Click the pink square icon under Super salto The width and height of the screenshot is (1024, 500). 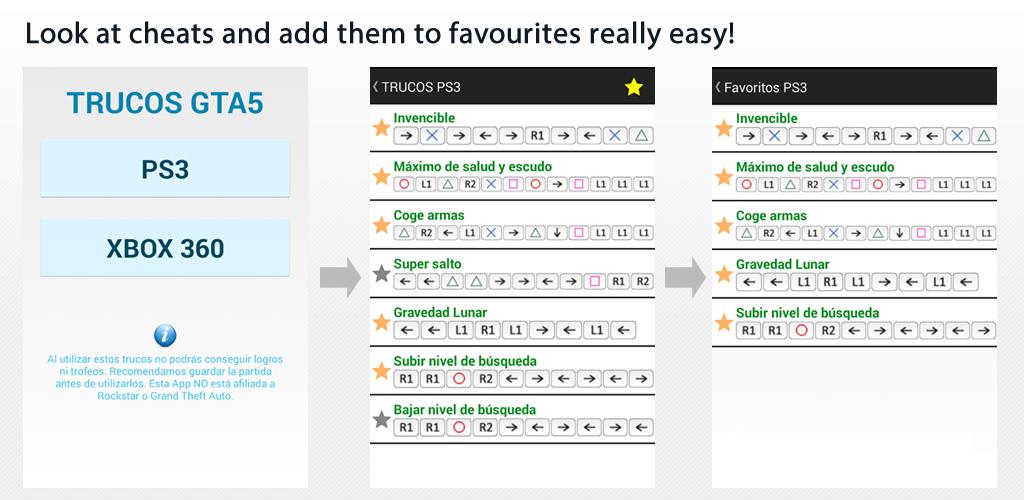(594, 281)
